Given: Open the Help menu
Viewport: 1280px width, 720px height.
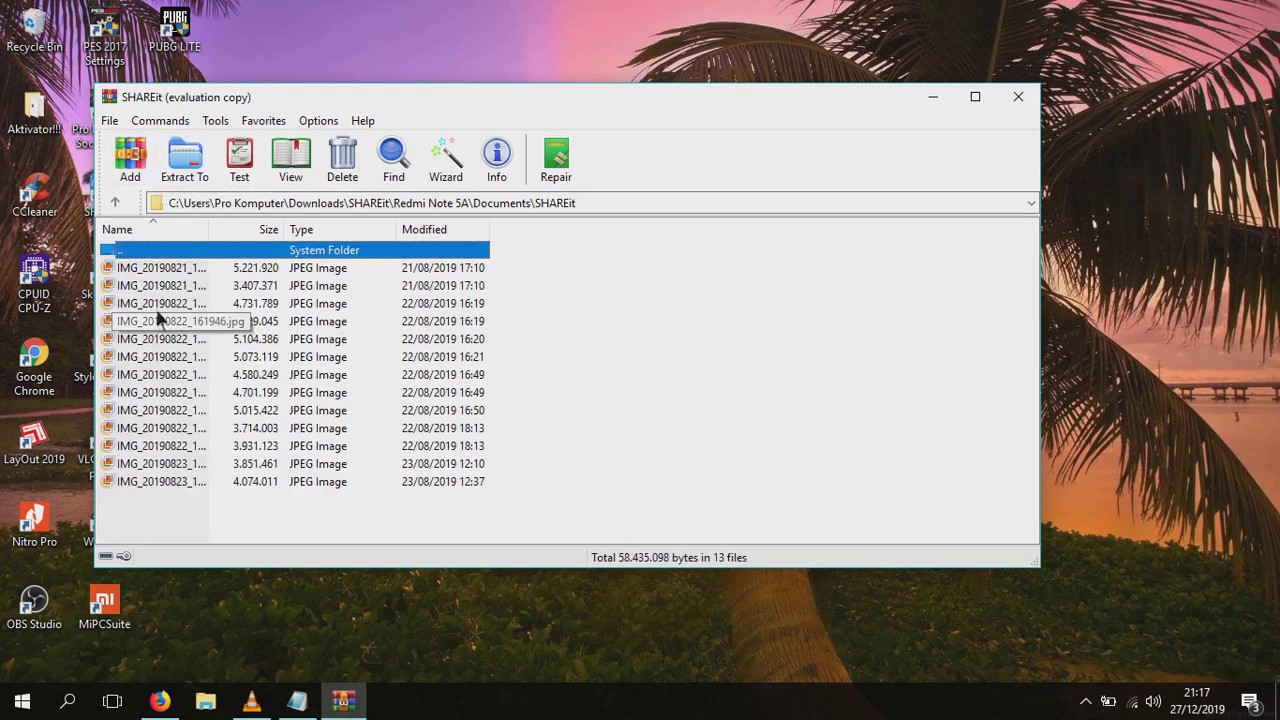Looking at the screenshot, I should click(363, 121).
